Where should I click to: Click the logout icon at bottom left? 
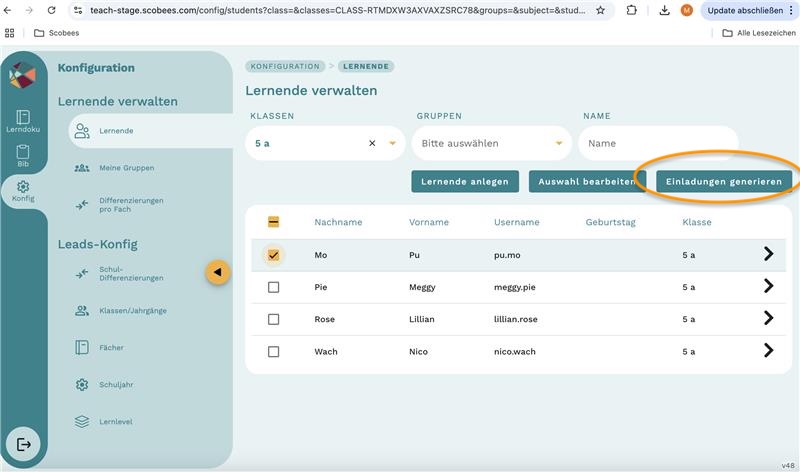tap(23, 444)
